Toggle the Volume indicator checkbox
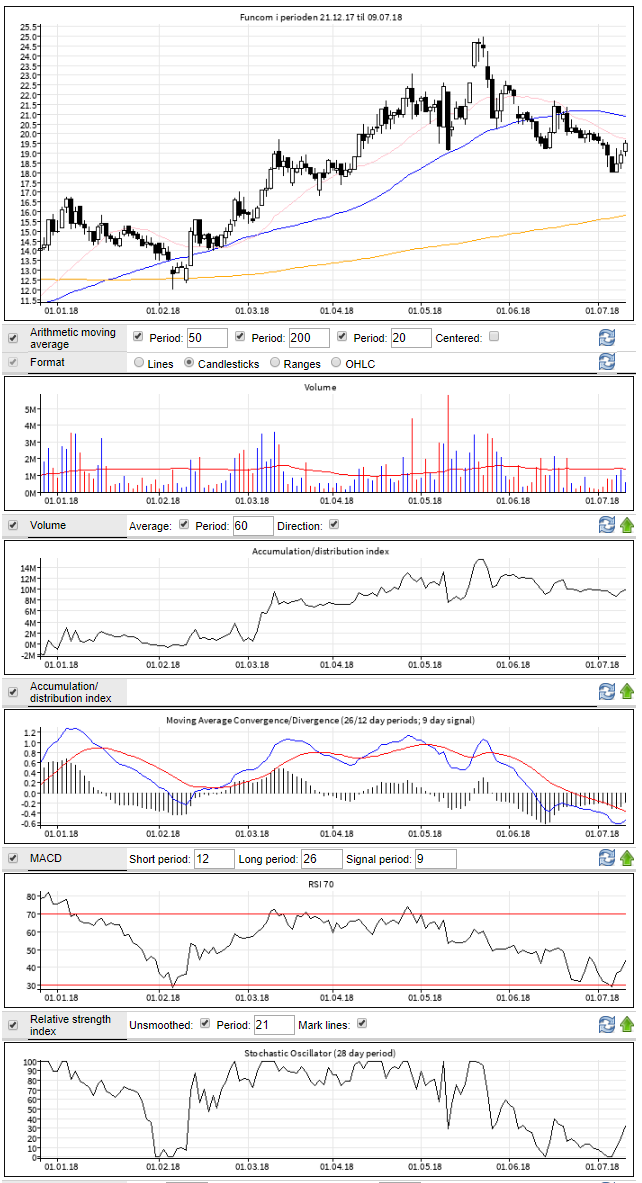 13,524
